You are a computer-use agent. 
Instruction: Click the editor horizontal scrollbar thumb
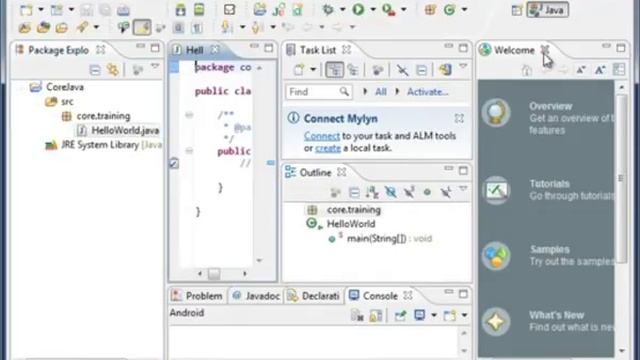pos(214,273)
